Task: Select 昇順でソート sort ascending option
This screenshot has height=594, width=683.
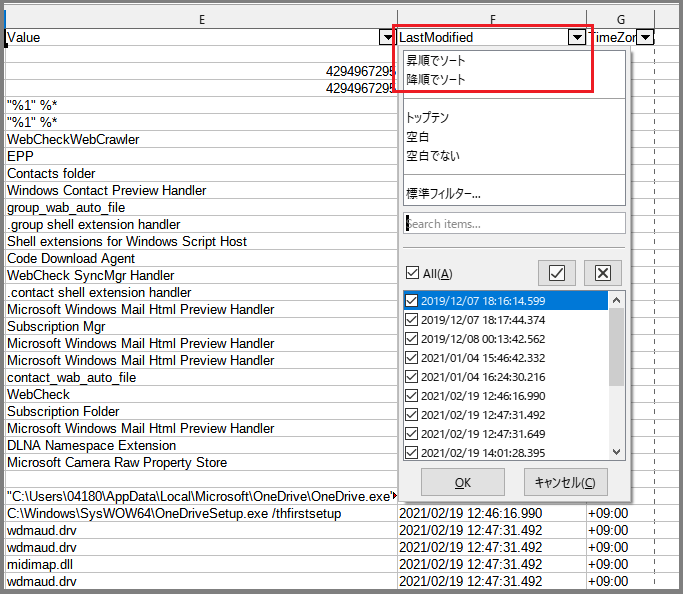Action: click(x=436, y=61)
